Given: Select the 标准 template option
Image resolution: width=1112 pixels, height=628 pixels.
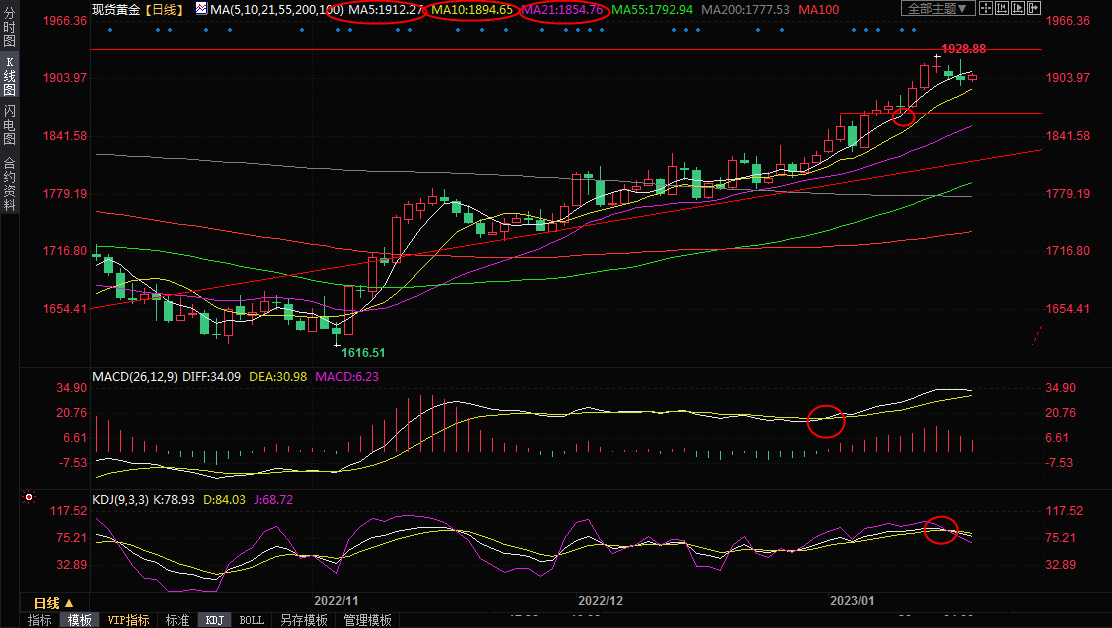Looking at the screenshot, I should click(177, 620).
